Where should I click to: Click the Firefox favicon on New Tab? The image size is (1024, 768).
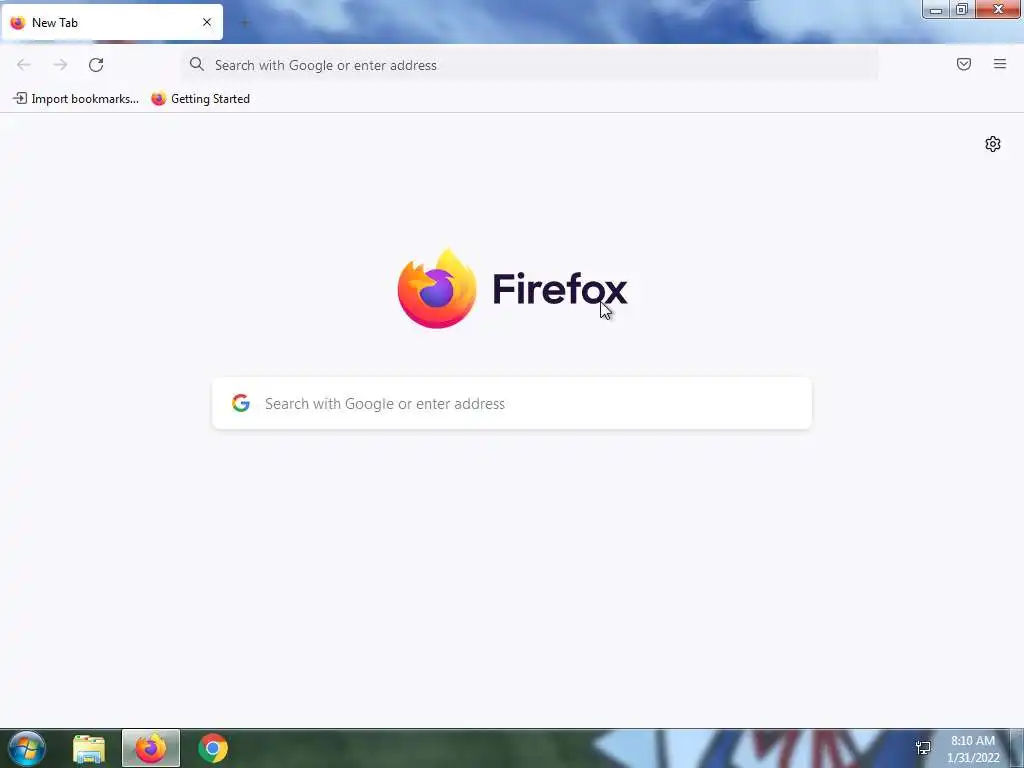[x=18, y=22]
